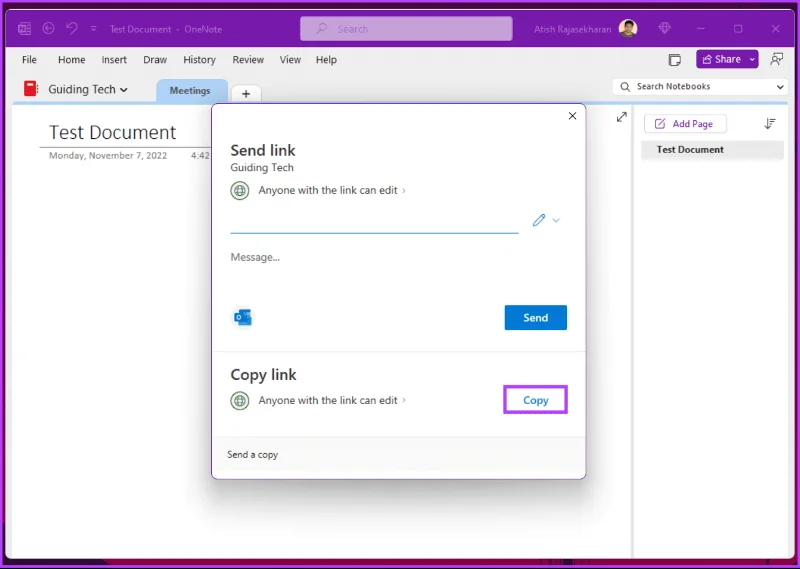800x569 pixels.
Task: Open the Insert ribbon tab
Action: [x=114, y=60]
